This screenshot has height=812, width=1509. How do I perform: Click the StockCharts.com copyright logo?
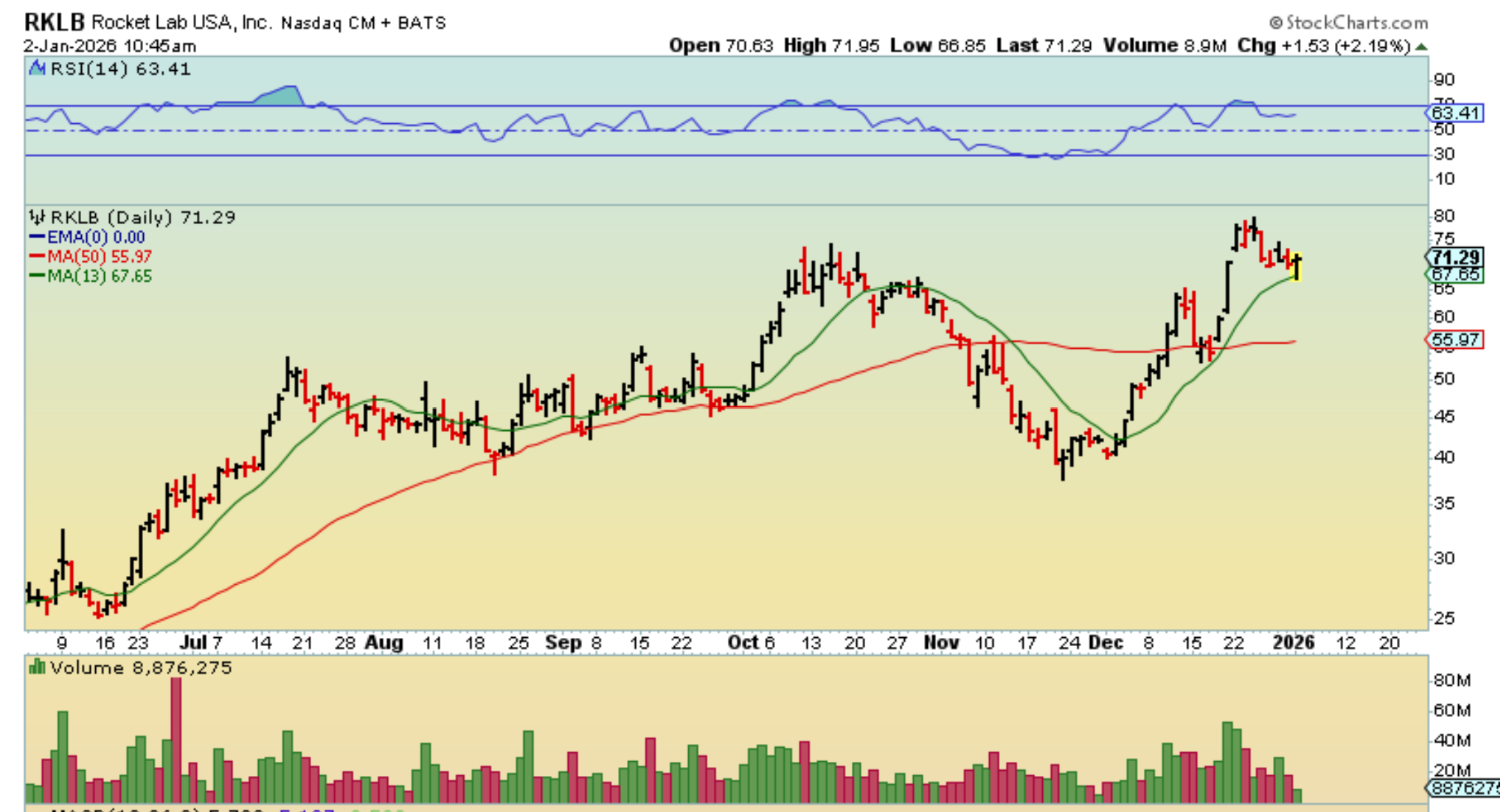(1348, 23)
